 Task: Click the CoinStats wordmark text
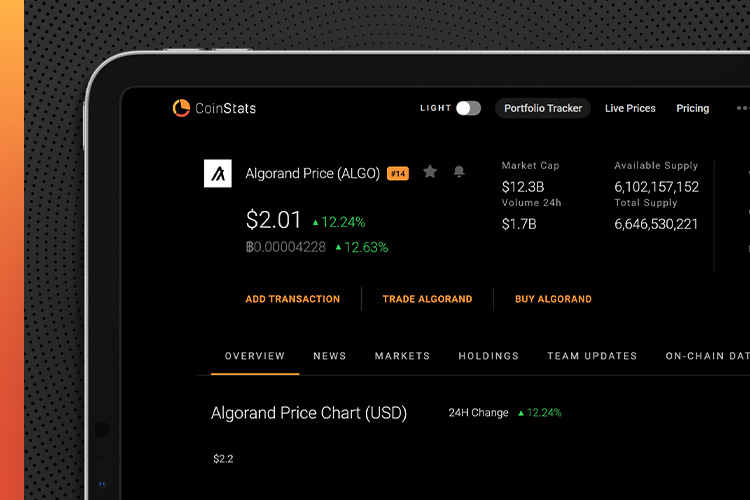click(x=225, y=108)
